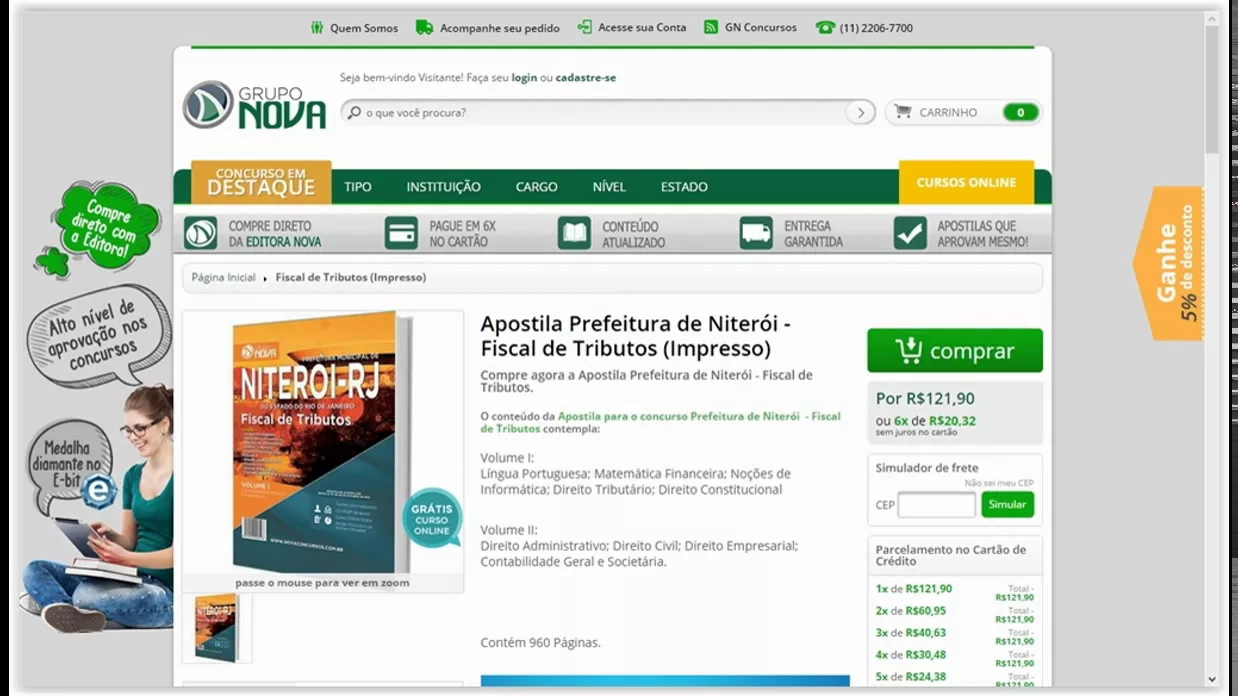The image size is (1238, 696).
Task: Click the Ganhe 5% de desconto side tab
Action: [x=1168, y=263]
